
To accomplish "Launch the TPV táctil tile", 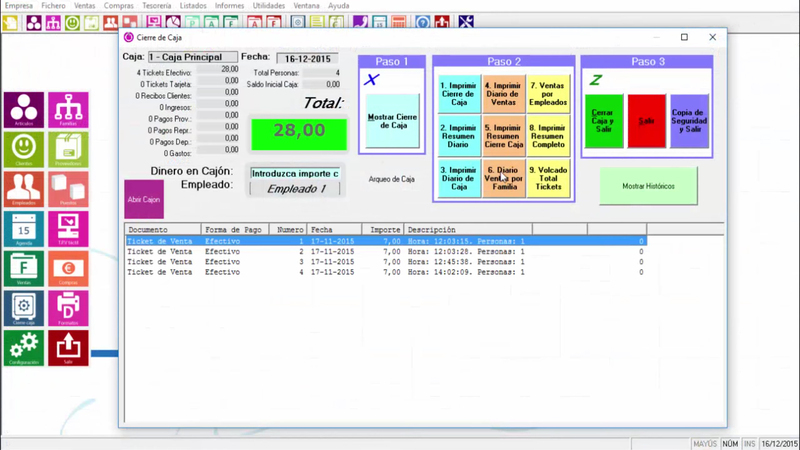I will point(68,229).
